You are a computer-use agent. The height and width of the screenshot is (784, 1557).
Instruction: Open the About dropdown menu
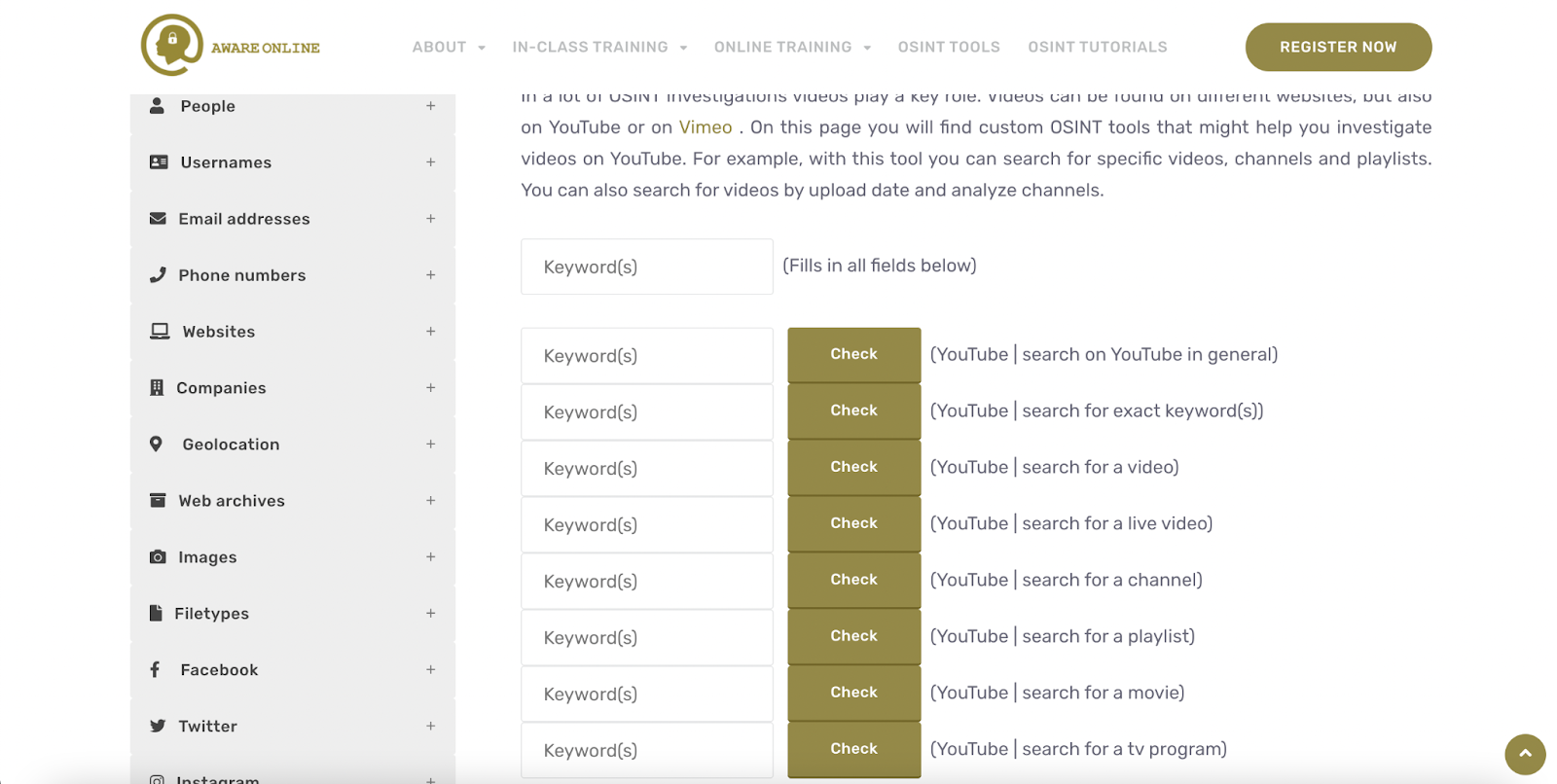click(449, 47)
